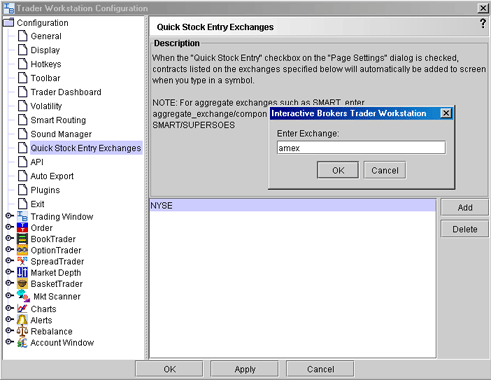Expand the Alerts tree node
The image size is (491, 380).
(x=10, y=319)
